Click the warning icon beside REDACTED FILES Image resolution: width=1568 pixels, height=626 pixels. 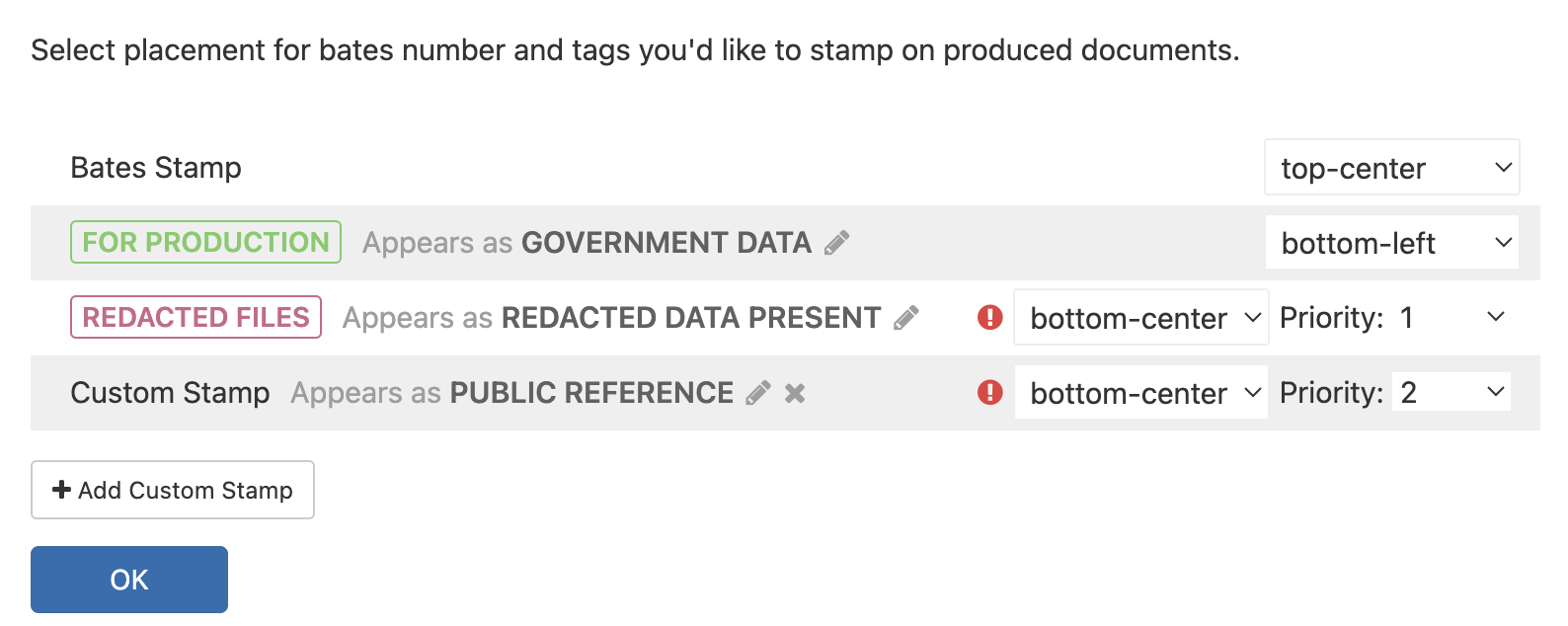click(x=989, y=317)
